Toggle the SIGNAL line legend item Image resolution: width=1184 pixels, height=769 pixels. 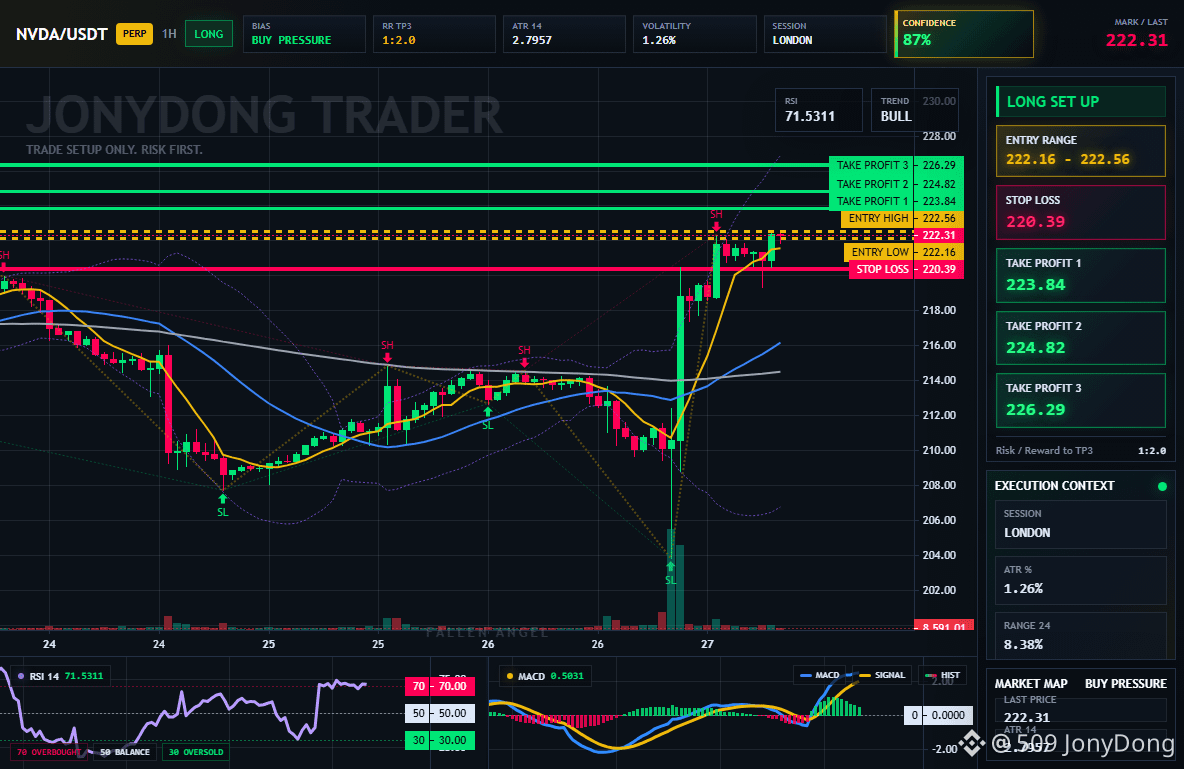tap(880, 675)
